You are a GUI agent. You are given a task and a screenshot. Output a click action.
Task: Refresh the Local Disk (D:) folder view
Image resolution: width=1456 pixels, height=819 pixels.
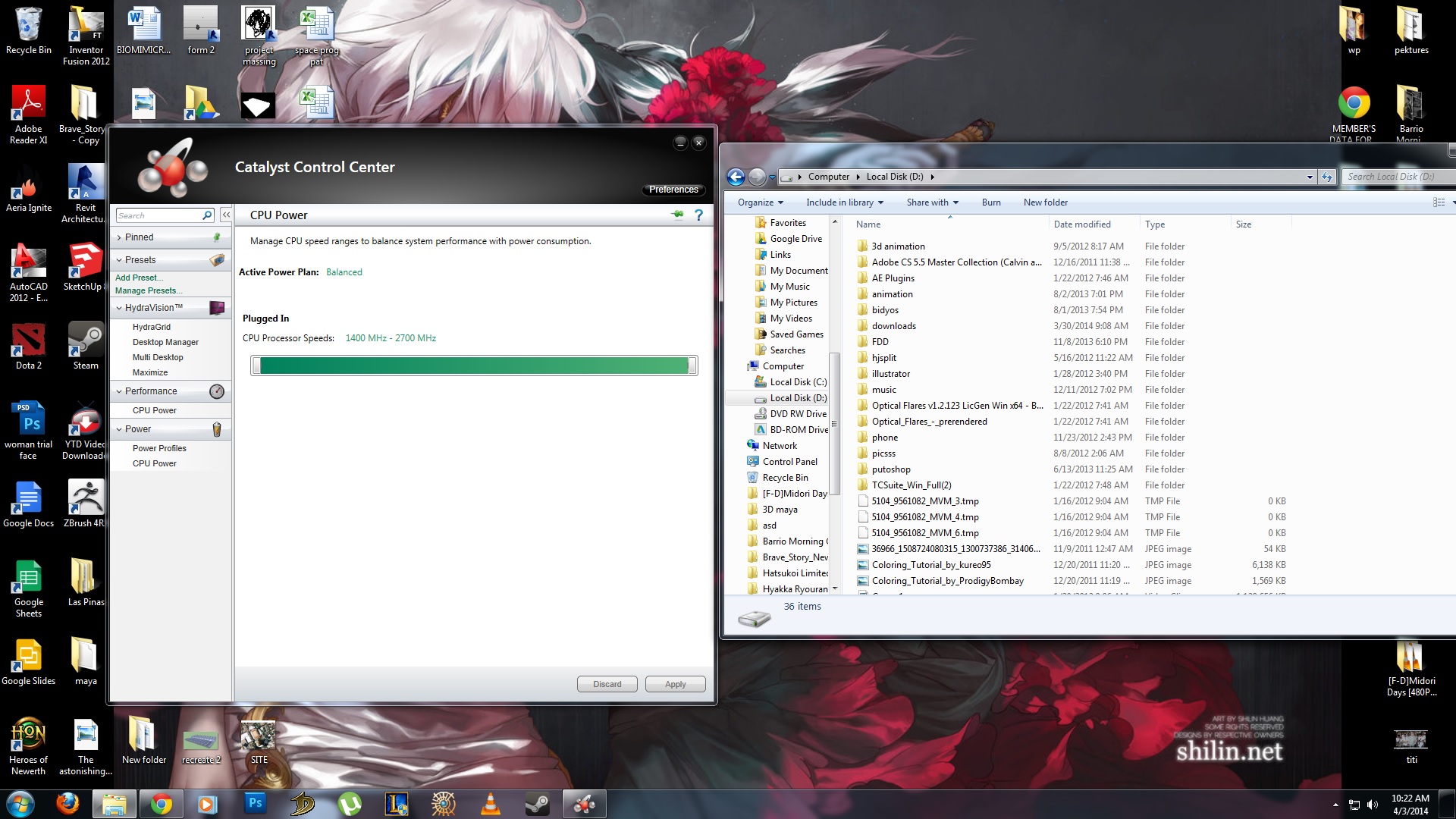click(1326, 177)
